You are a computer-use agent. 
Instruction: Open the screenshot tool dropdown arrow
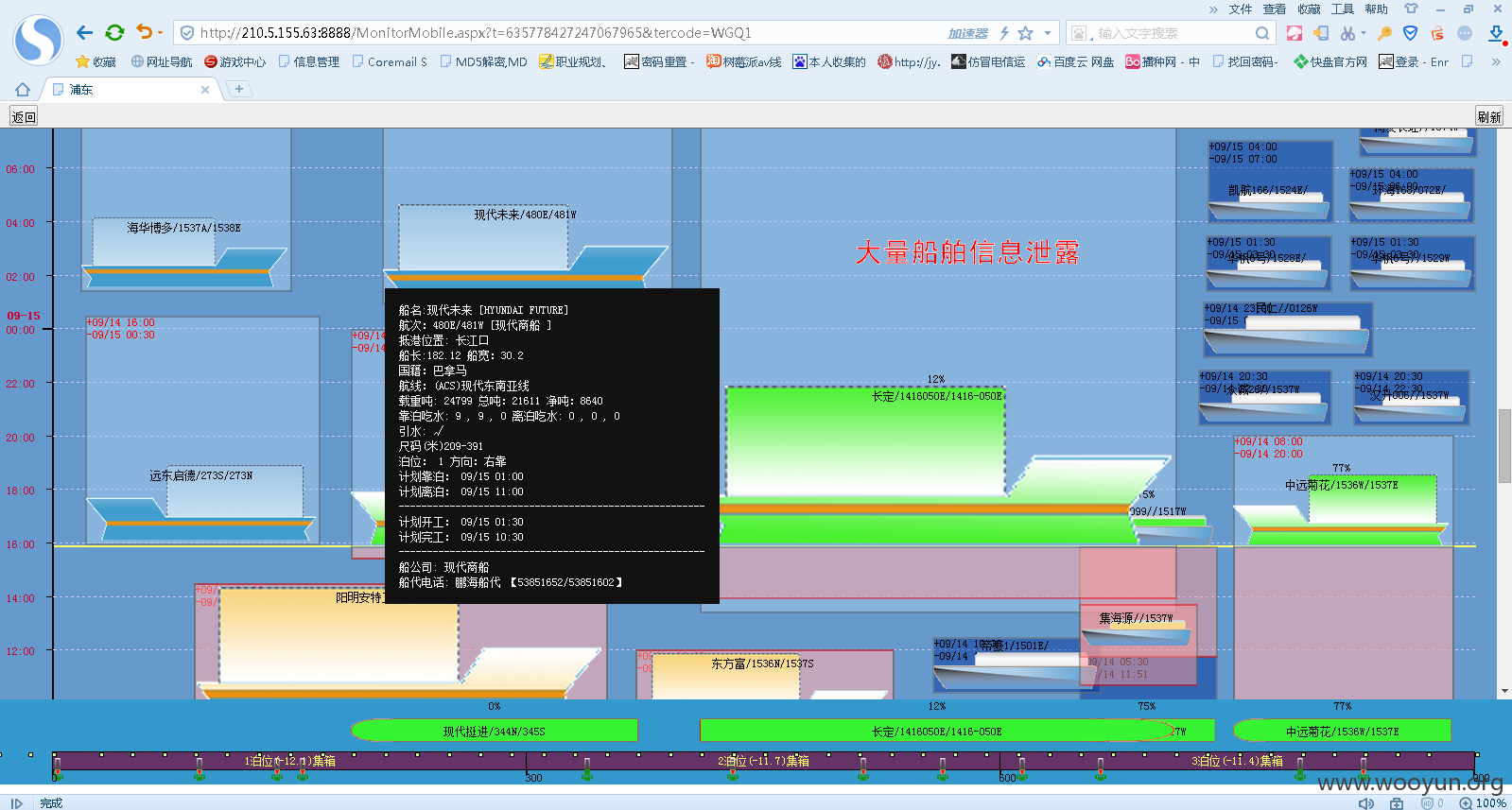(x=1364, y=33)
